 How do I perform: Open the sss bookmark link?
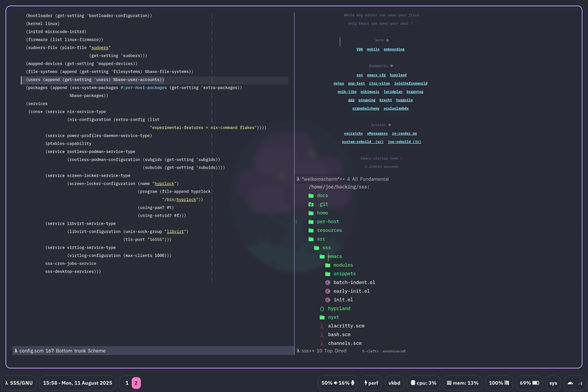point(360,75)
